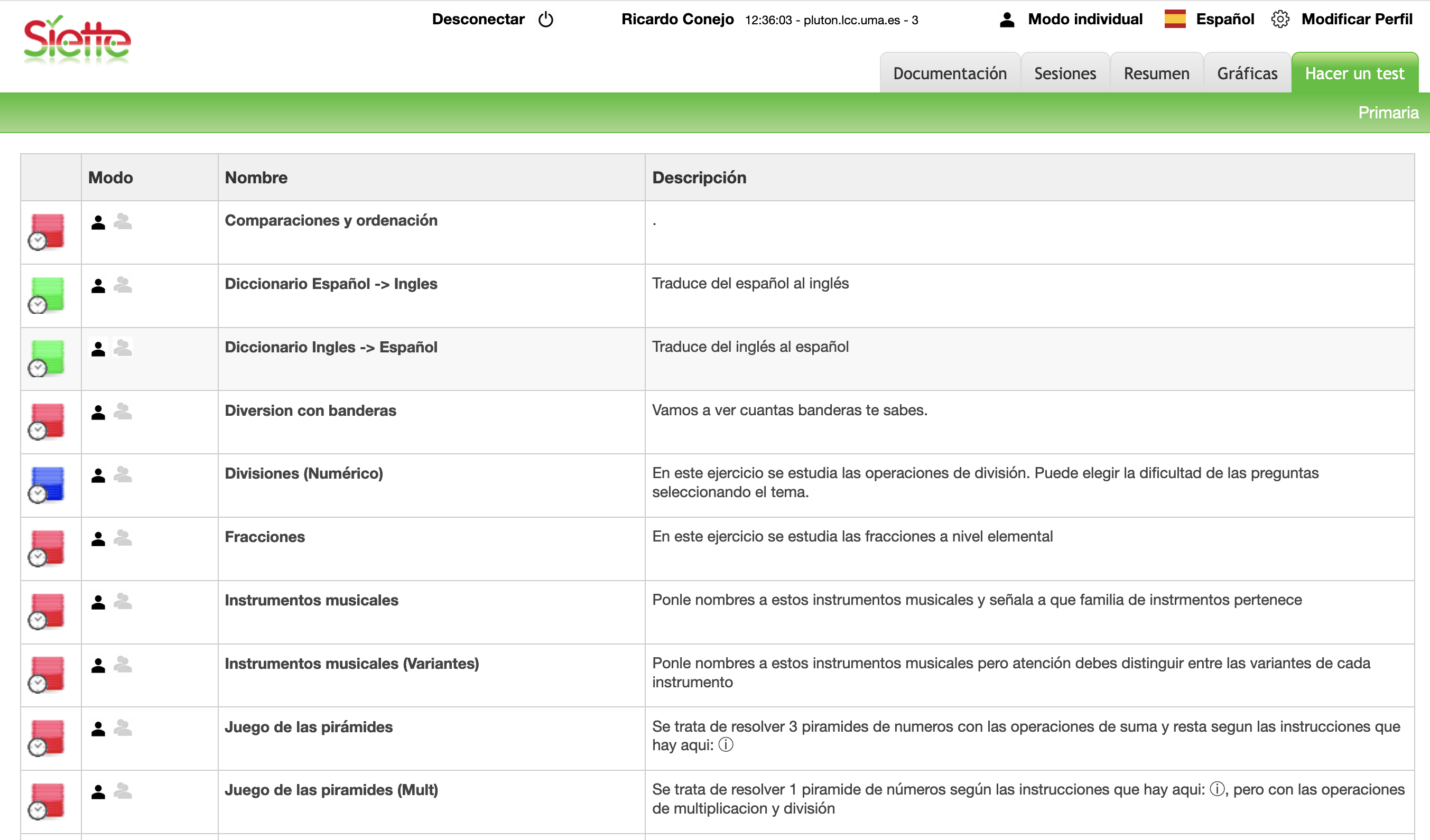
Task: Open blue test icon for Divisiones (Numérico)
Action: point(47,484)
